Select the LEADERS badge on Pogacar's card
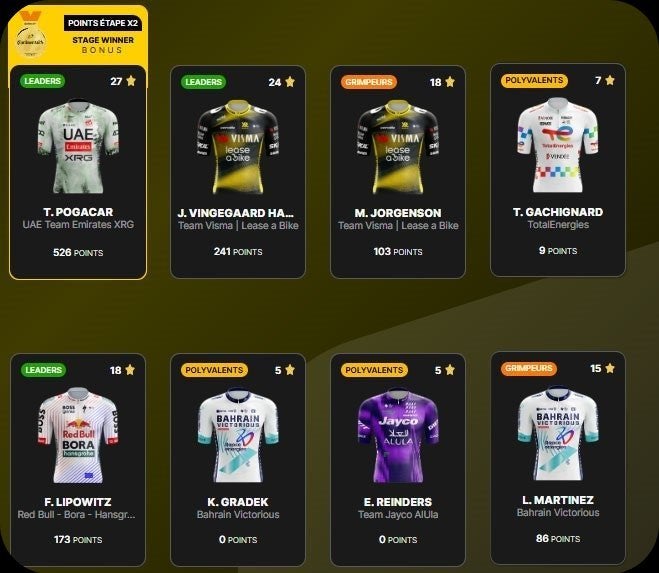 point(42,81)
